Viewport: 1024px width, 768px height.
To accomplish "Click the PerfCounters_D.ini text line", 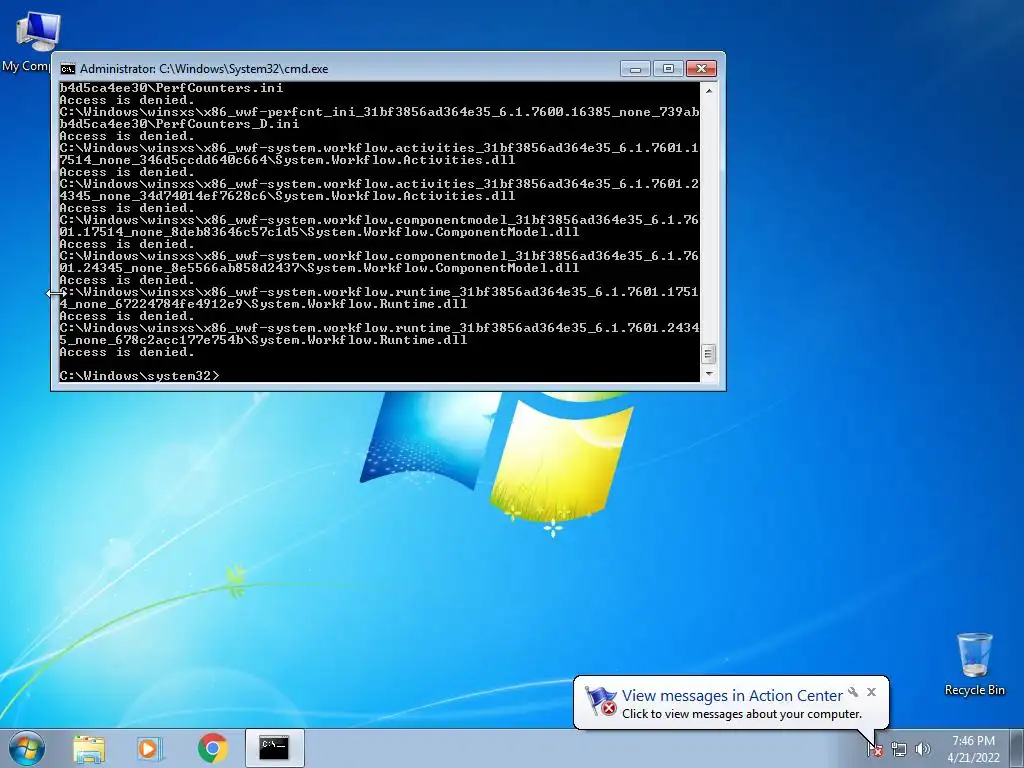I will tap(179, 124).
